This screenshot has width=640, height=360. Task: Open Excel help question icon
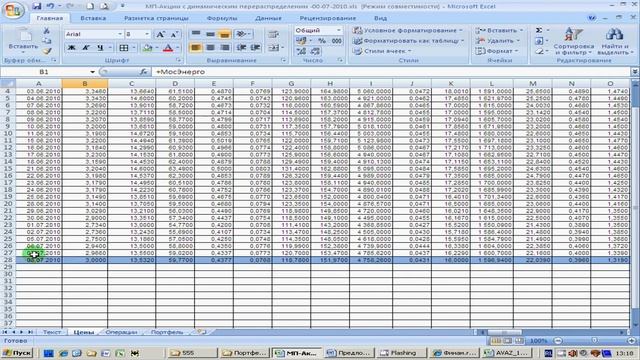click(x=591, y=18)
